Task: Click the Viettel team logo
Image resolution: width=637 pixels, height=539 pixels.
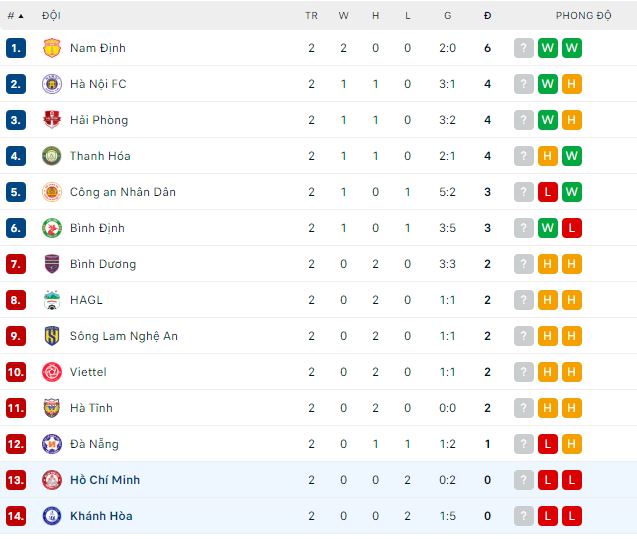Action: pos(51,372)
